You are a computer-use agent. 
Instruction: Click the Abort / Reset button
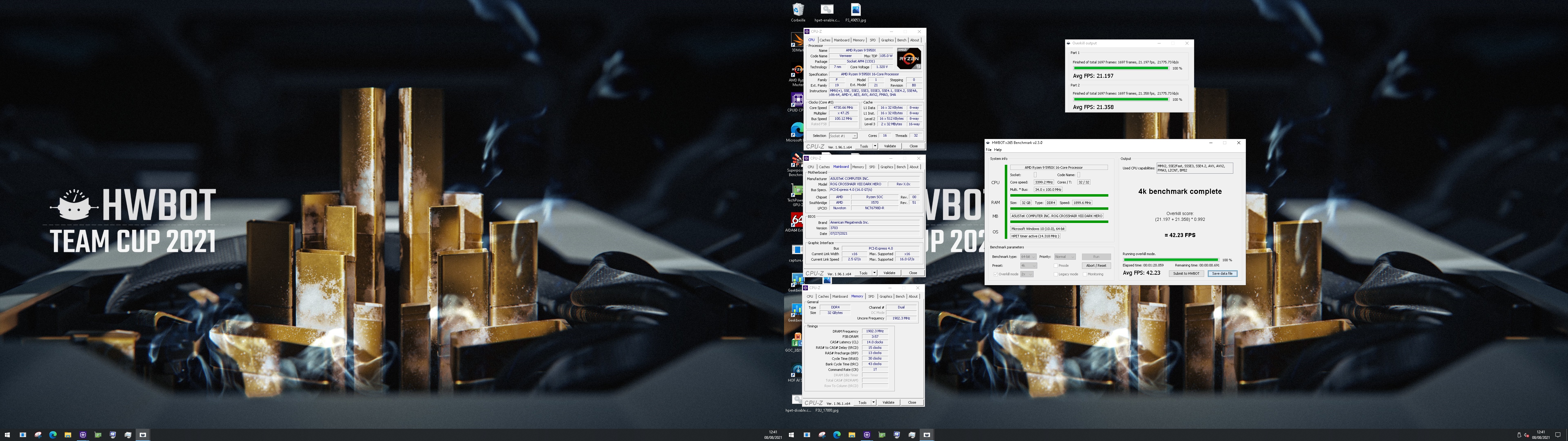pos(1096,266)
